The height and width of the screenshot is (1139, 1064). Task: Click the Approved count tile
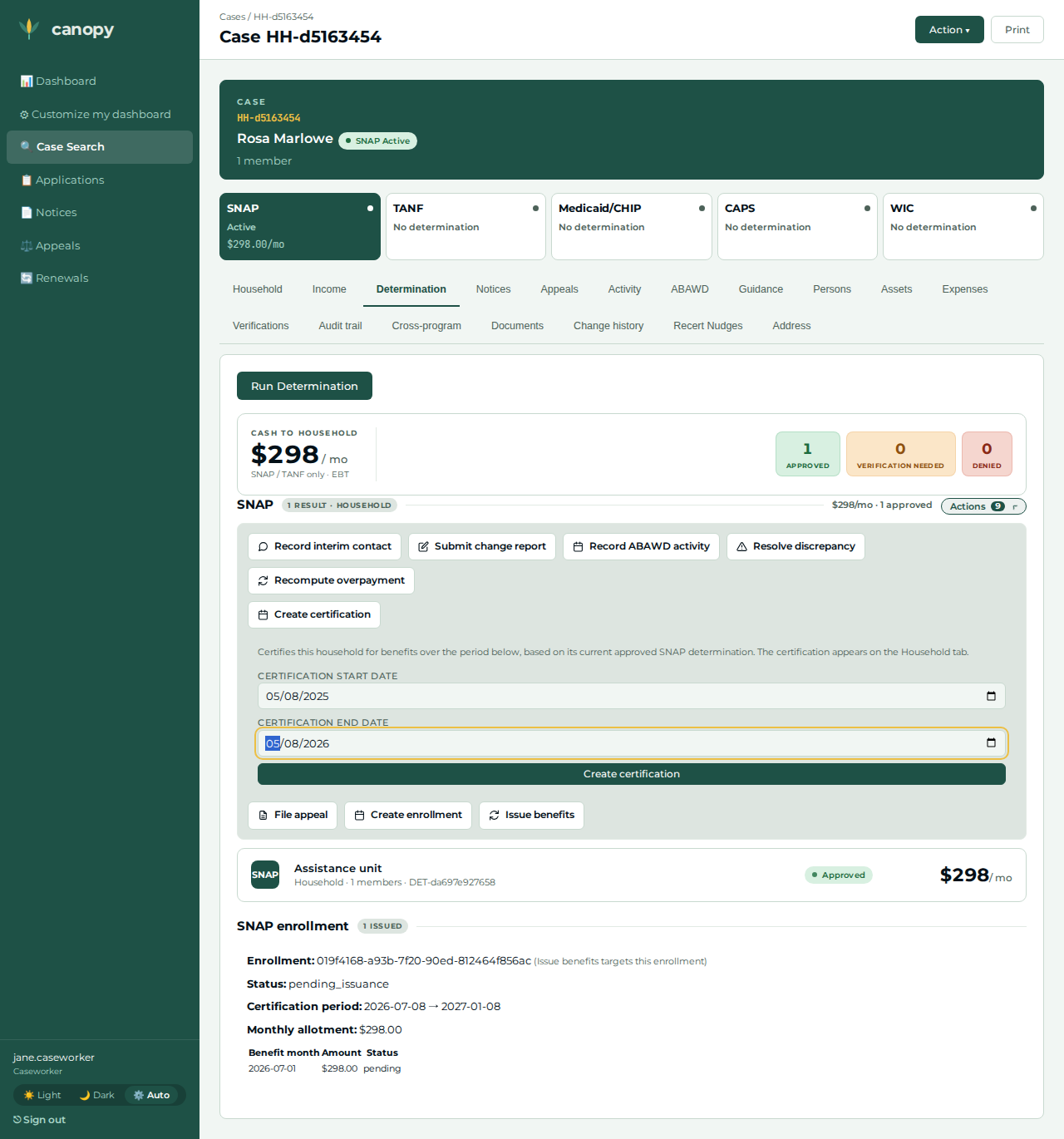[x=808, y=454]
